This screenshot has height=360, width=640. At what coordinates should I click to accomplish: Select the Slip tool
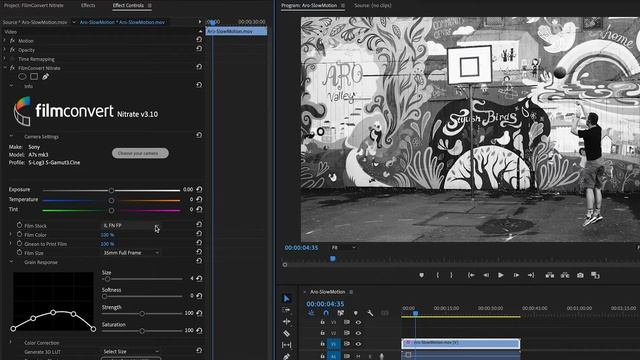(287, 345)
